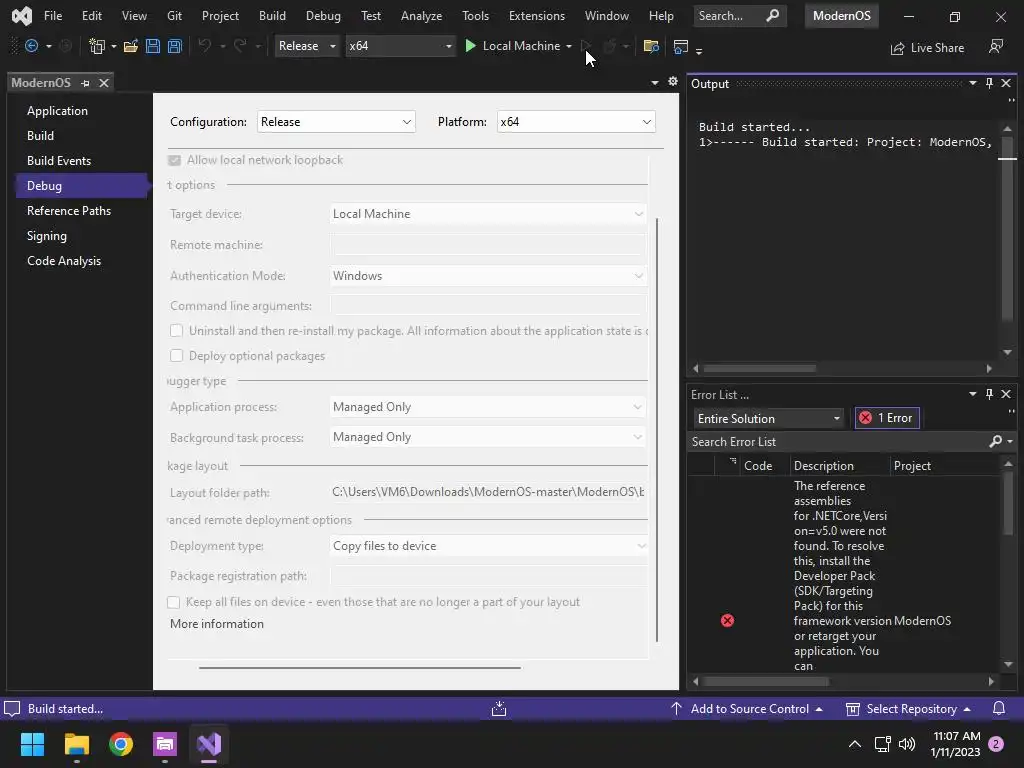Open the Analyze menu
The height and width of the screenshot is (768, 1024).
pos(421,16)
